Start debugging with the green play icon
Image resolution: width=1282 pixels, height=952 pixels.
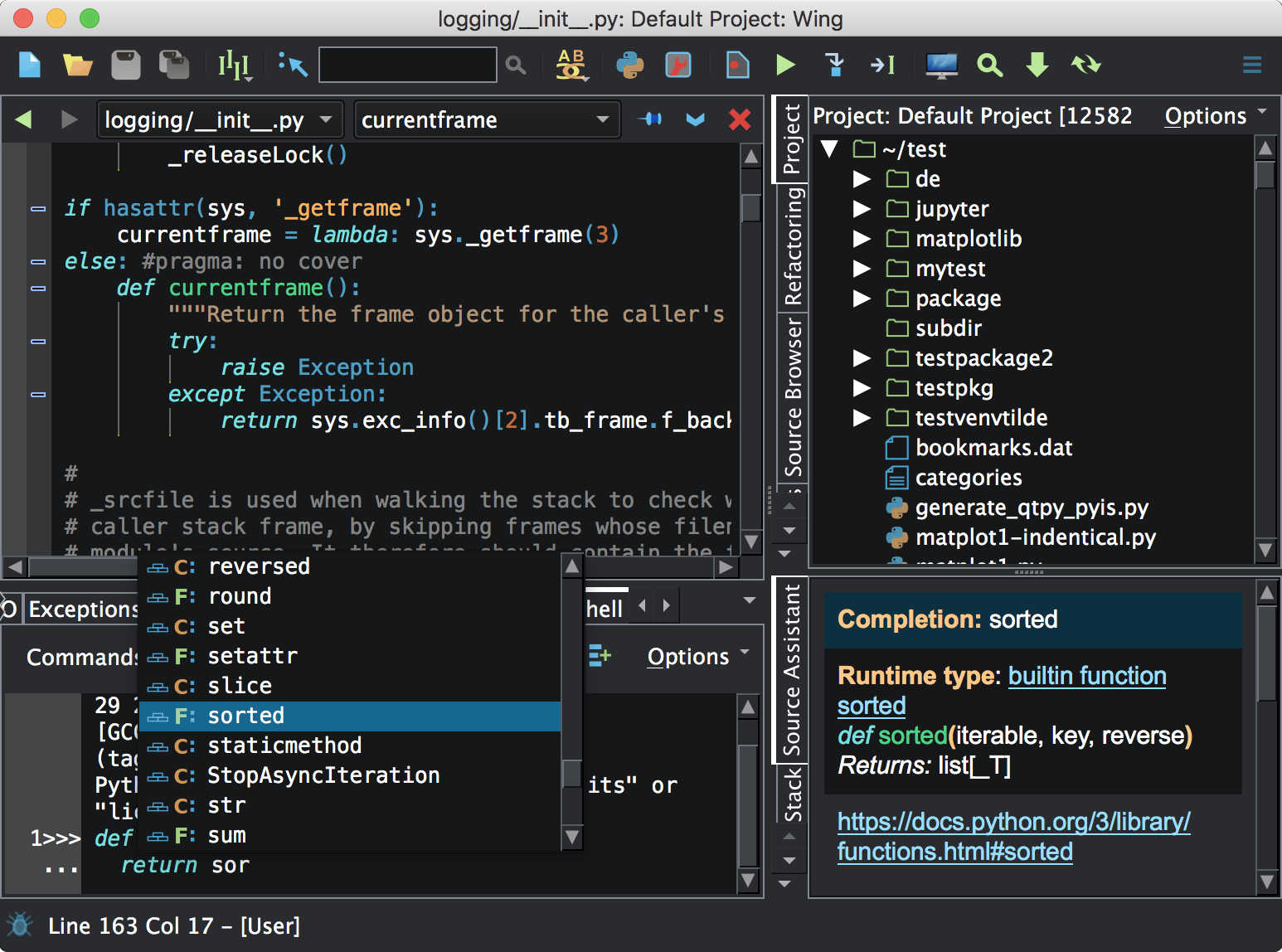tap(784, 65)
